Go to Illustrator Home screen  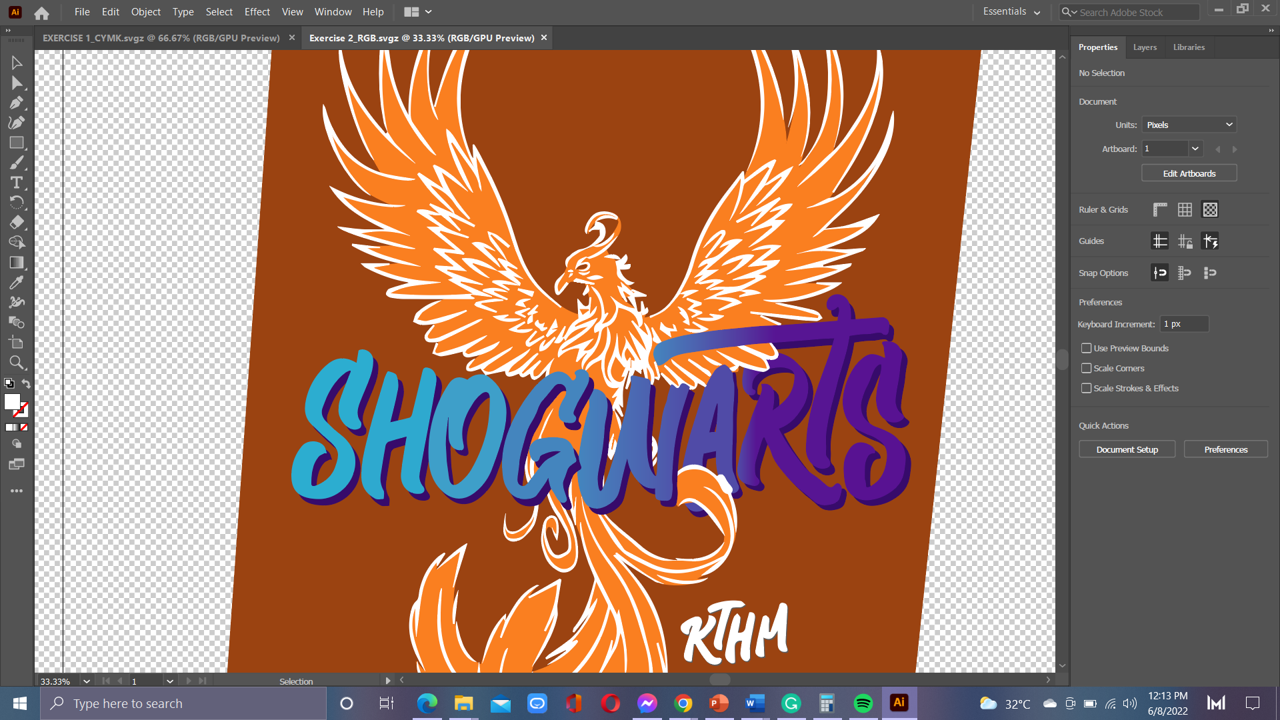pos(41,13)
